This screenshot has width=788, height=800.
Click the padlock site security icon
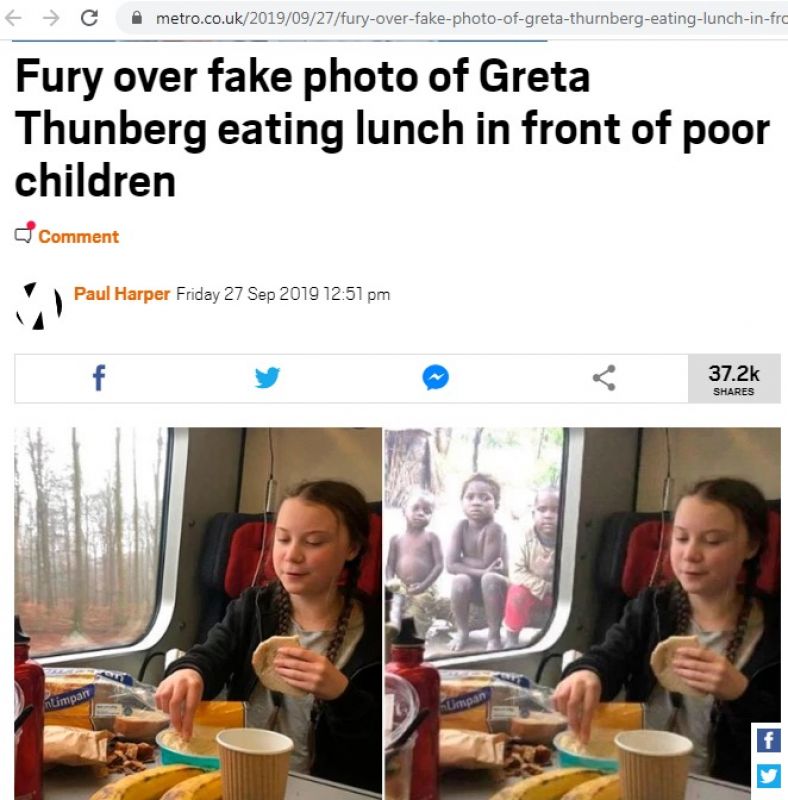click(136, 18)
